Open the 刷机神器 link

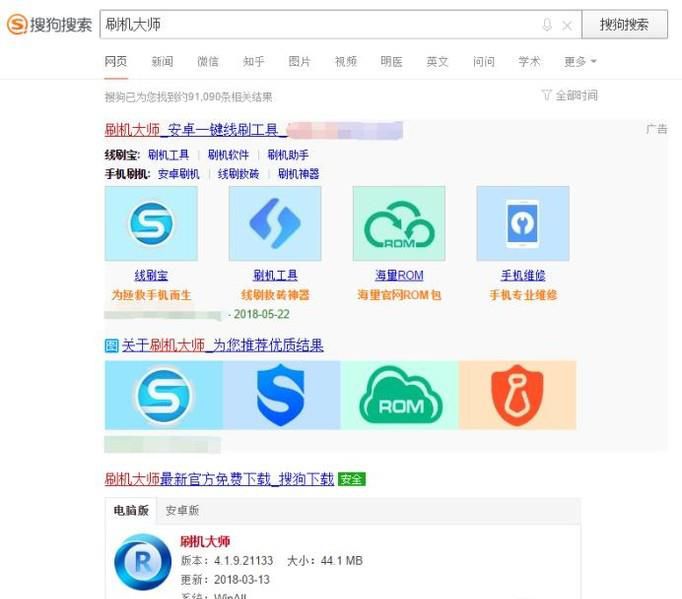pyautogui.click(x=298, y=174)
